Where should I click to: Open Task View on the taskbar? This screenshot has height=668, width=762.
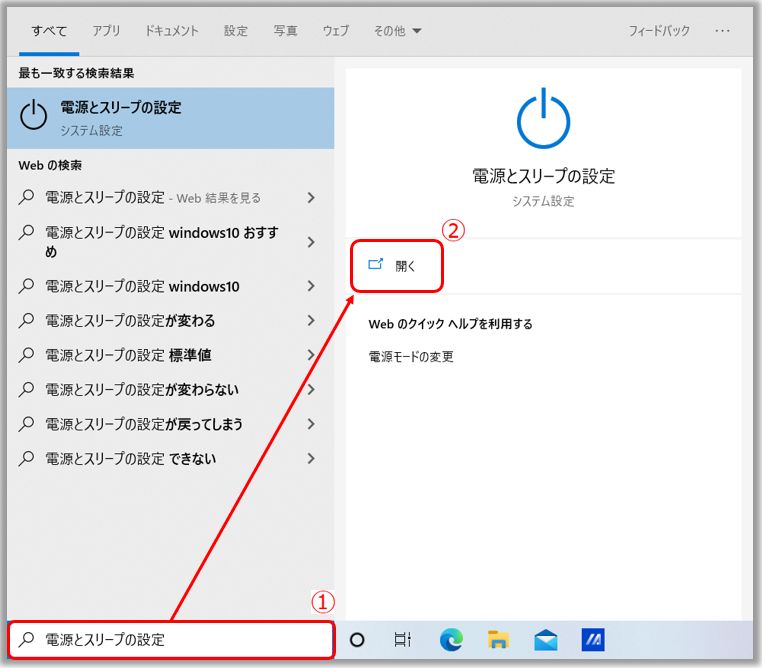(403, 640)
